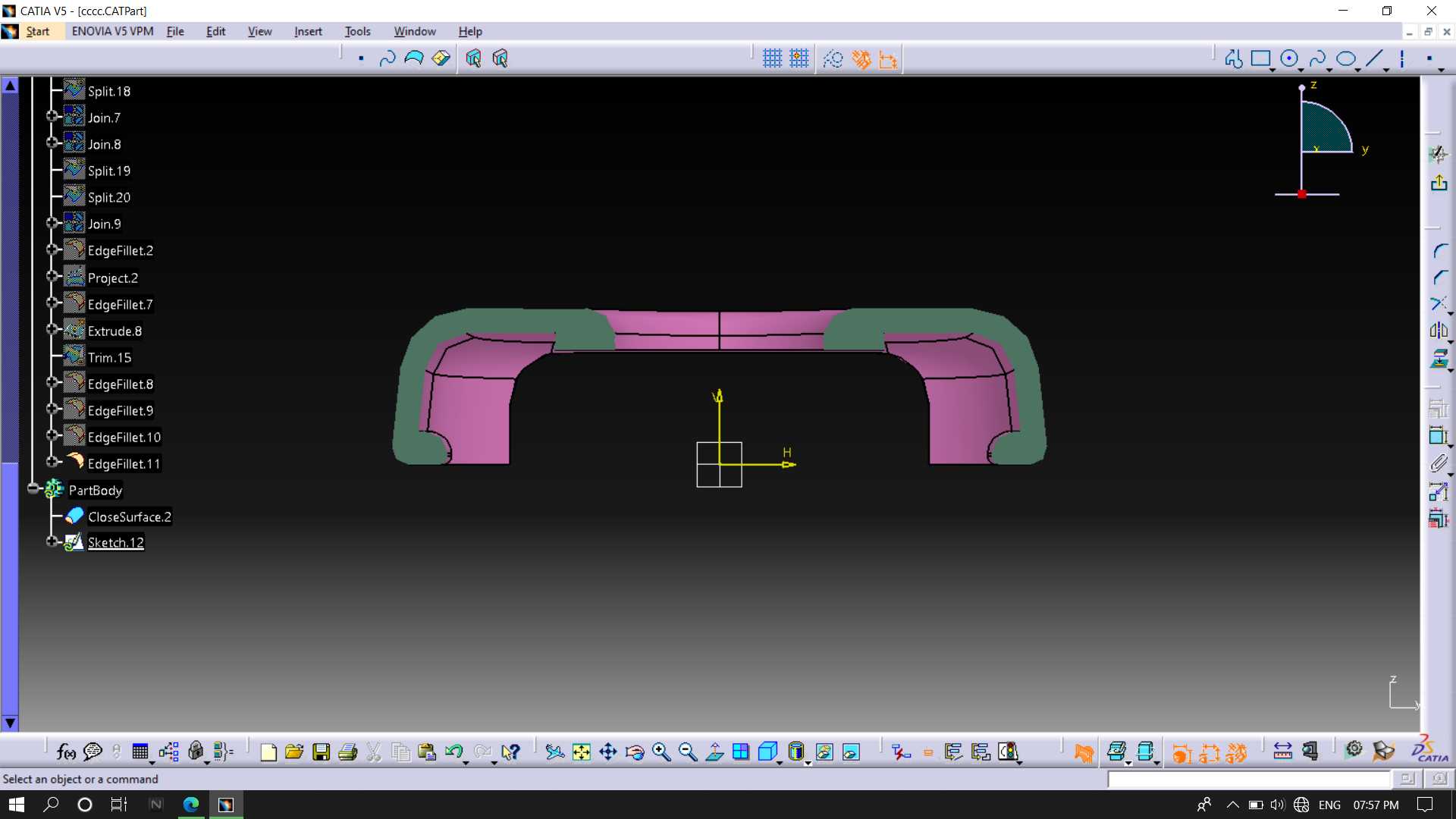This screenshot has width=1456, height=819.
Task: Toggle the Grid display icon
Action: coord(772,58)
